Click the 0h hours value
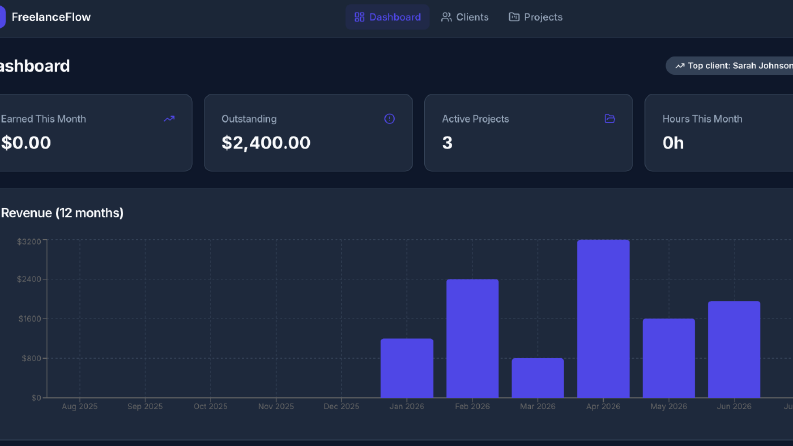Image resolution: width=793 pixels, height=446 pixels. (673, 143)
